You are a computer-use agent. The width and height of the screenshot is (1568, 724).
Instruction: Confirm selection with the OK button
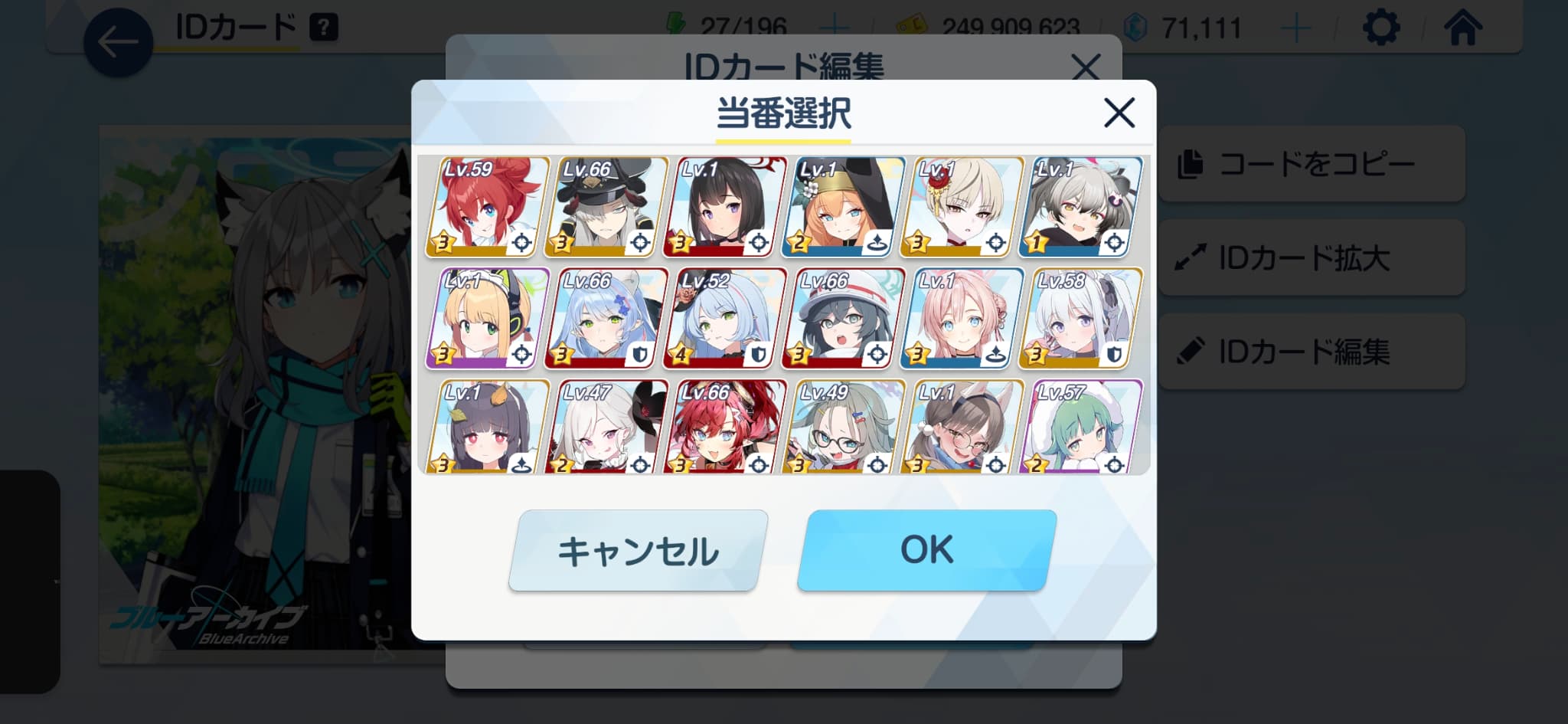927,550
